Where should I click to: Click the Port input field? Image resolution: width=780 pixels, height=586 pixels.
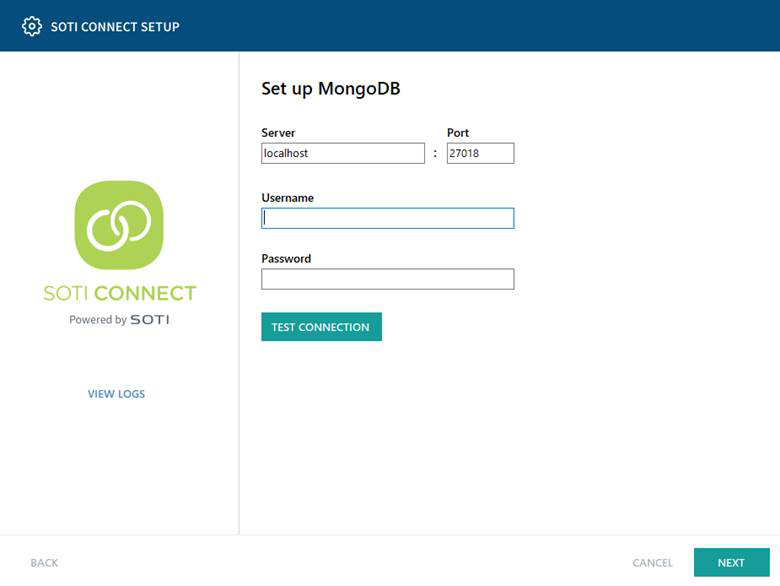pos(480,153)
